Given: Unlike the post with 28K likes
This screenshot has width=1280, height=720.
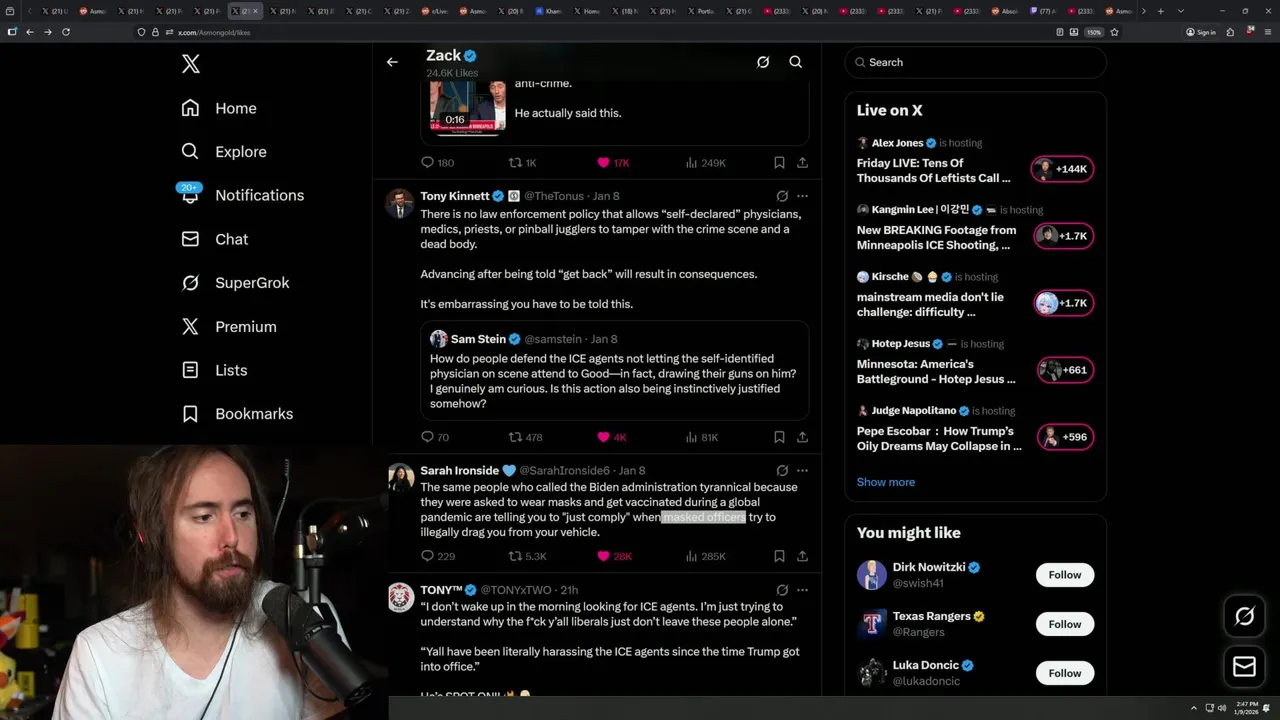Looking at the screenshot, I should tap(615, 556).
